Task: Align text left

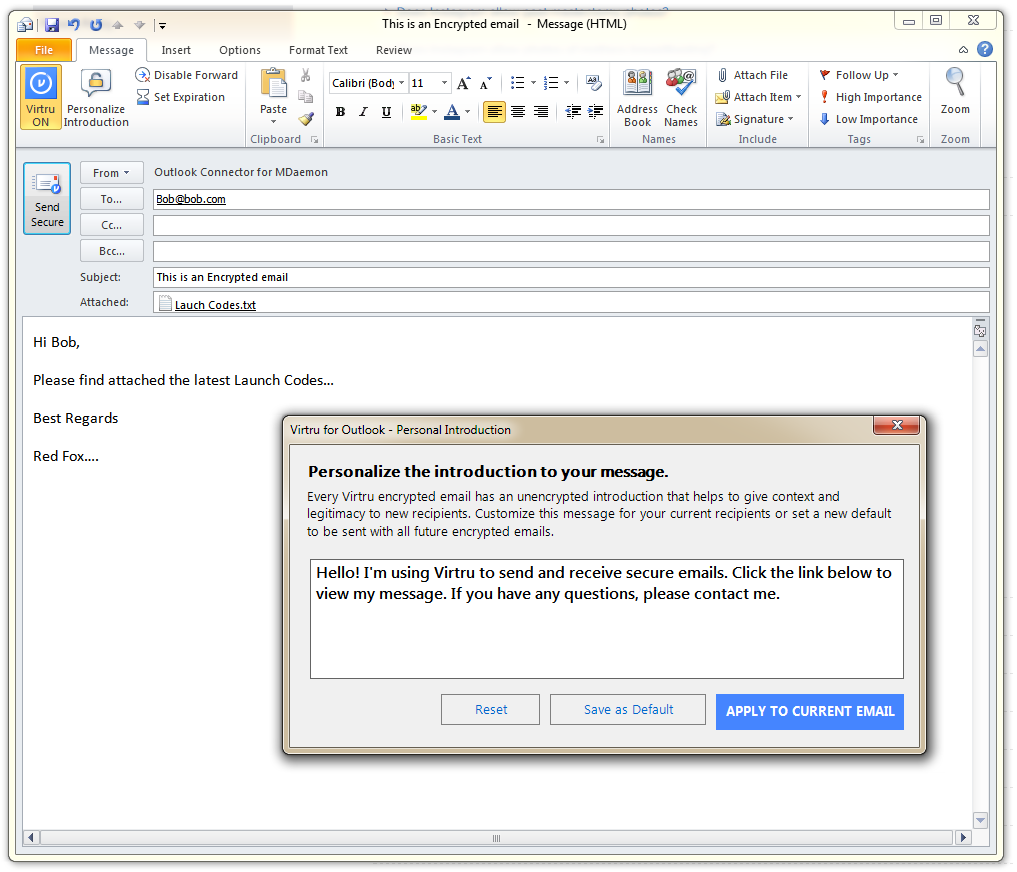Action: 494,112
